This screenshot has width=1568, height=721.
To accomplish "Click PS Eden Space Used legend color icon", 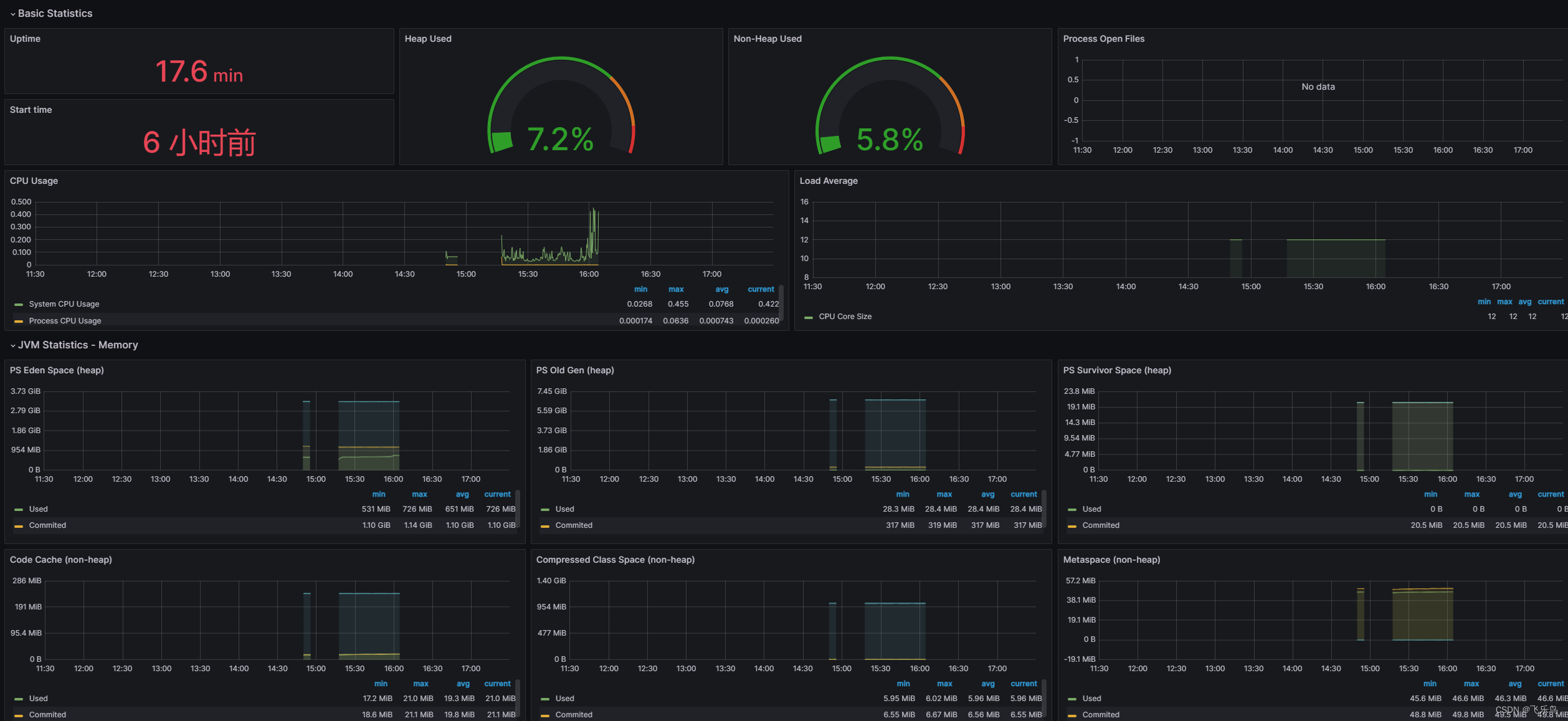I will (x=19, y=510).
